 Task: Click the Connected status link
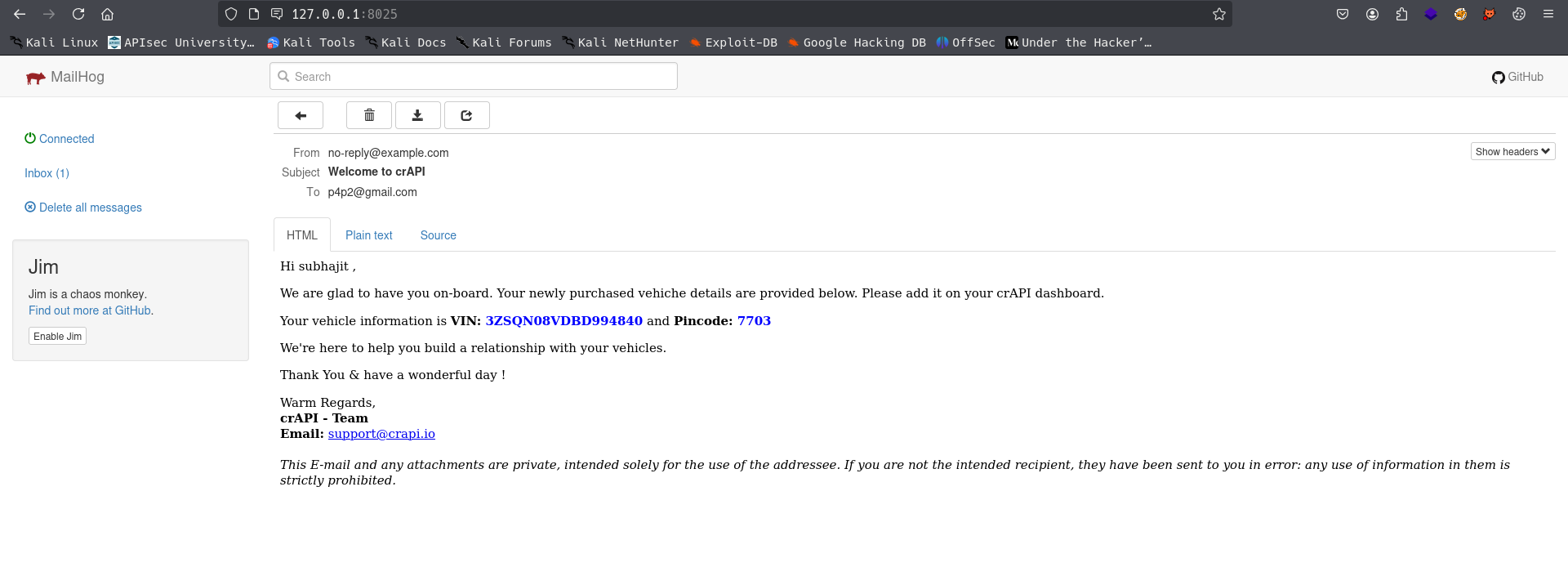[x=60, y=139]
